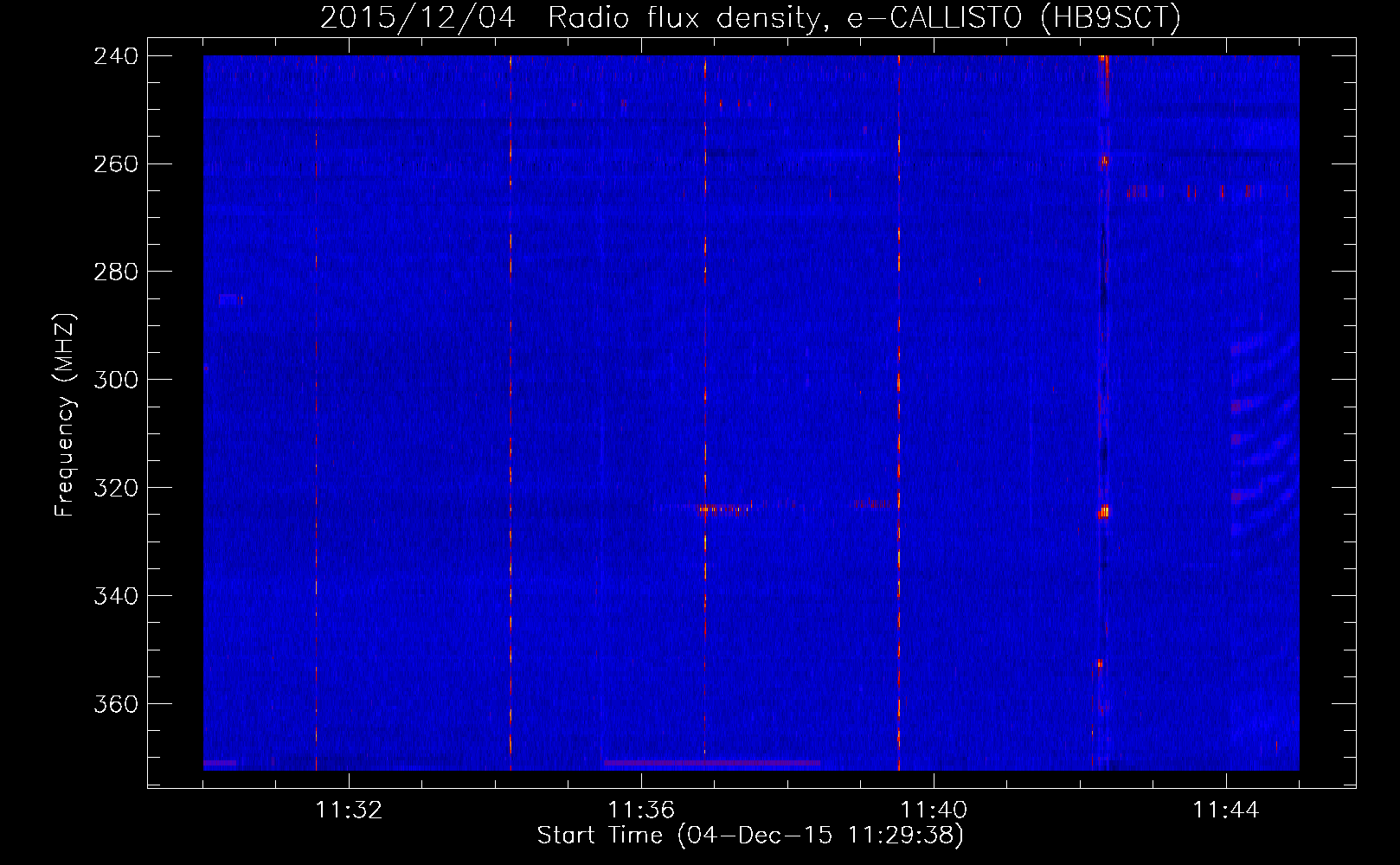Click the bright burst near 324 MHz at 11:37
Screen dimensions: 1400x865
(x=723, y=509)
